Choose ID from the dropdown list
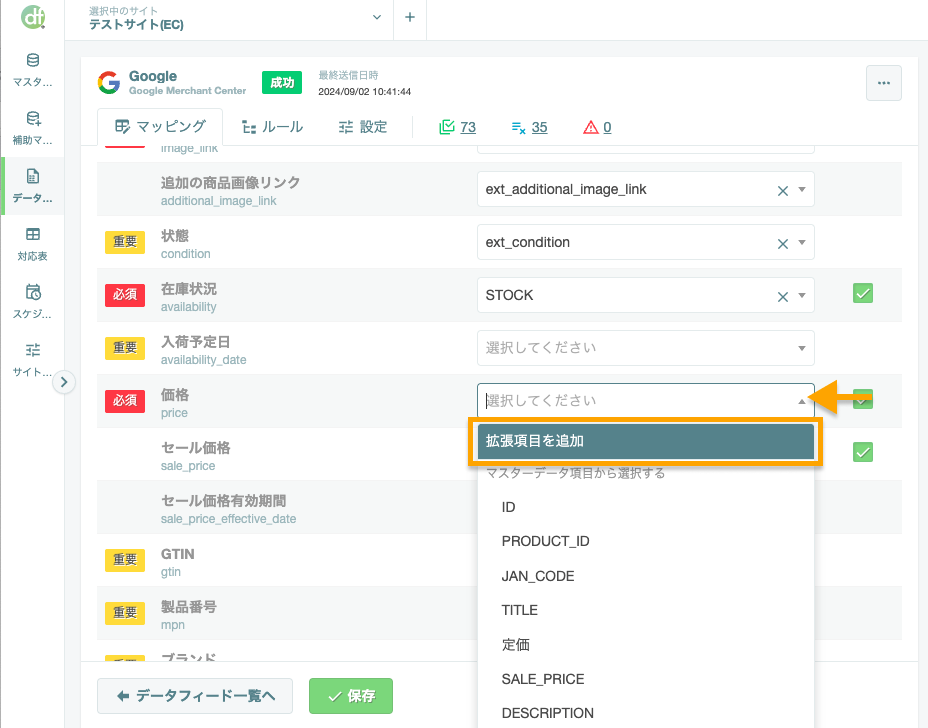 click(646, 507)
